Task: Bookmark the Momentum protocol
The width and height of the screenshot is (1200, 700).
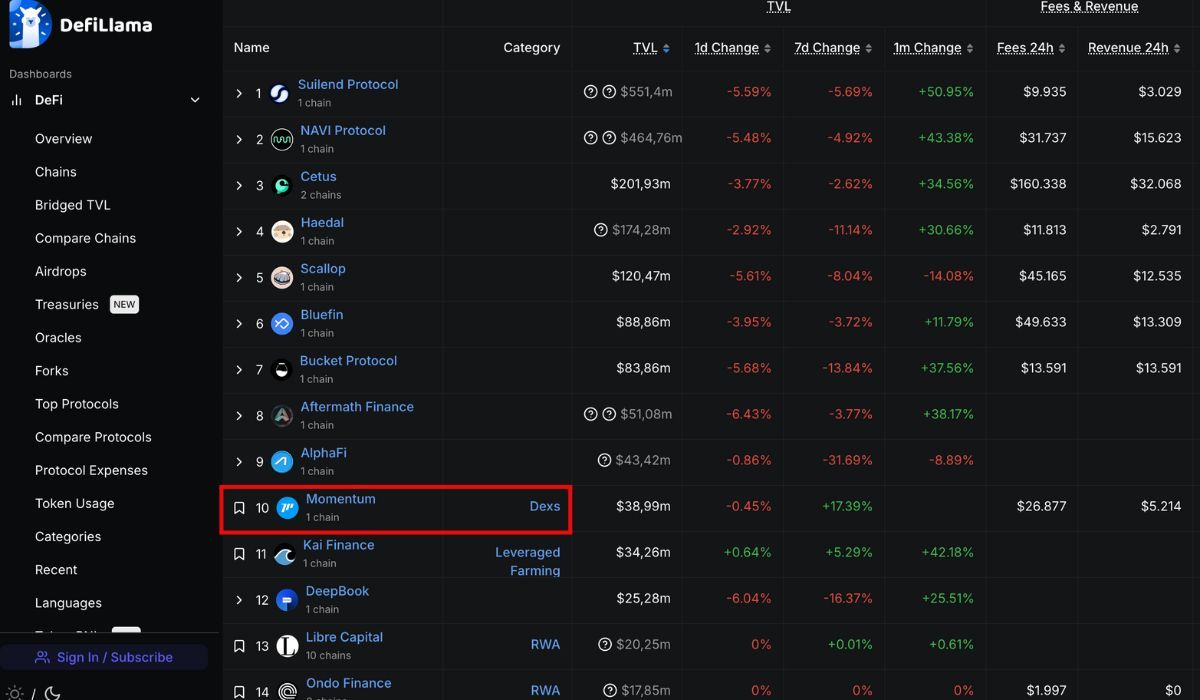Action: coord(239,508)
